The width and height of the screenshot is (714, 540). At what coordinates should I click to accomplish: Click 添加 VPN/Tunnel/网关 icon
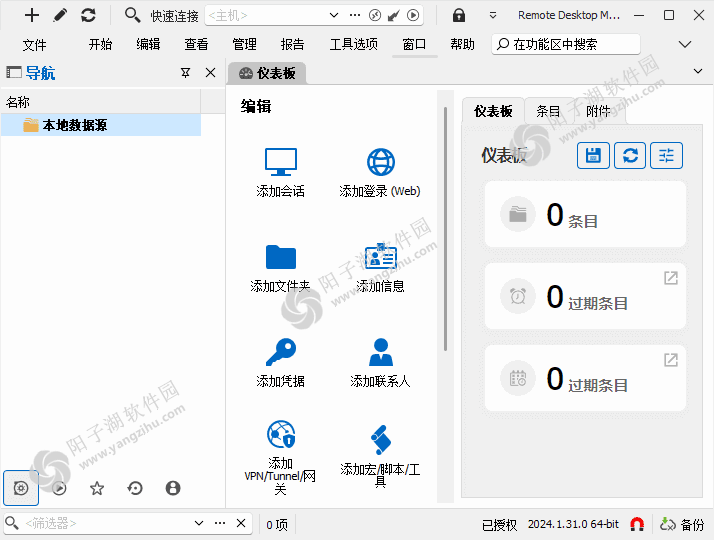click(281, 434)
